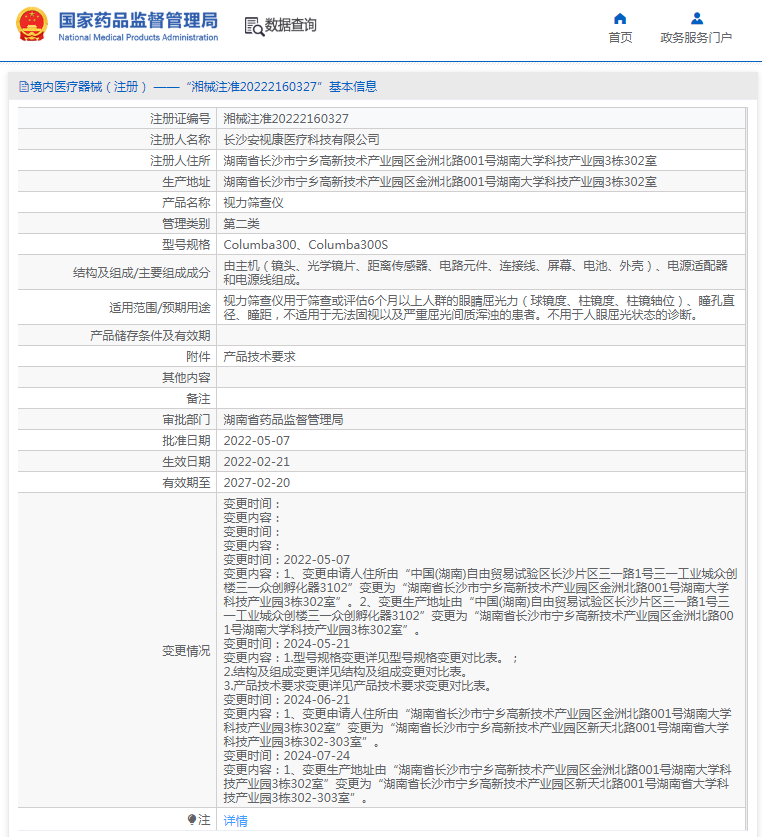
Task: Select expiry date 2027-02-20
Action: point(256,483)
